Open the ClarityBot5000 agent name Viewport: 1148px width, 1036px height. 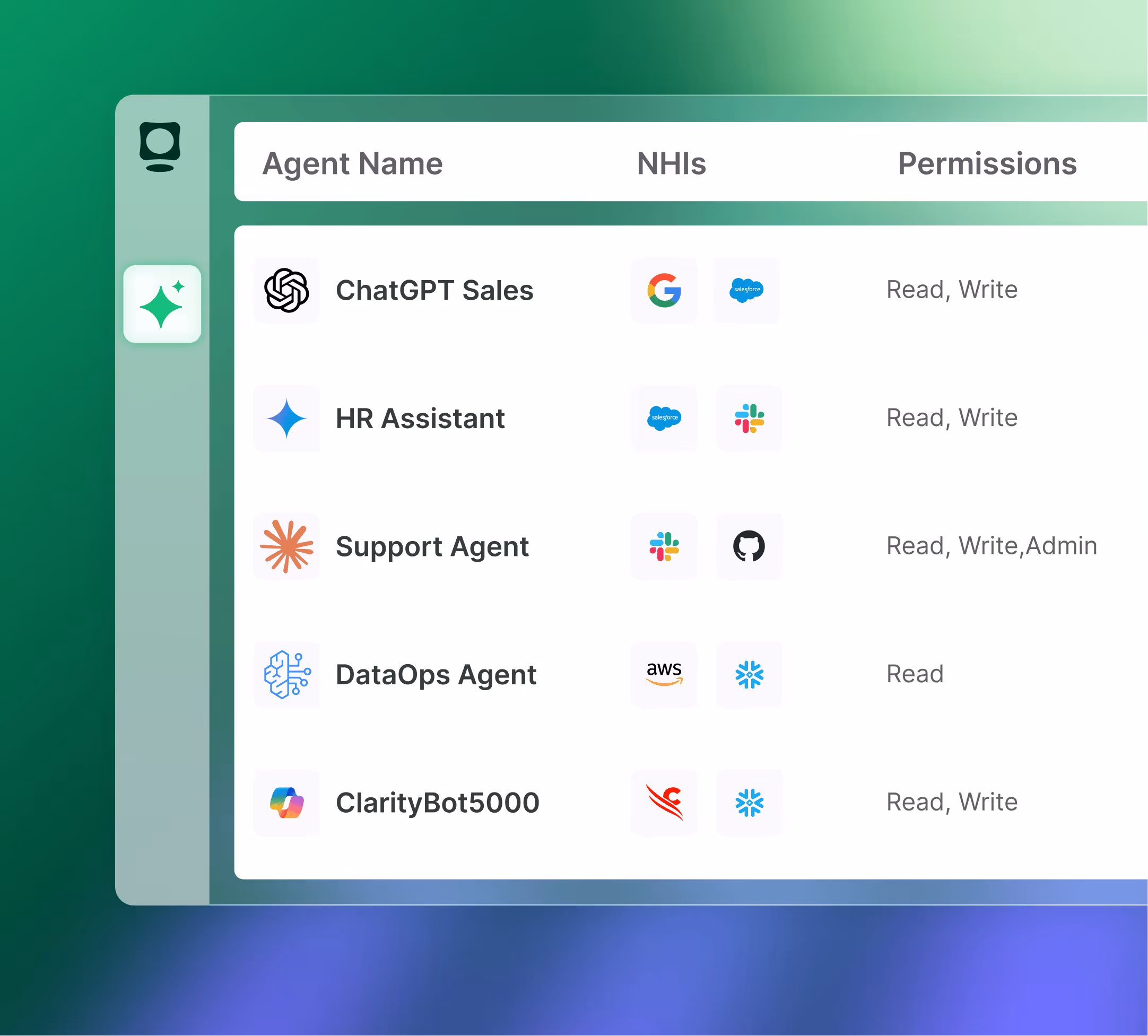pos(438,803)
